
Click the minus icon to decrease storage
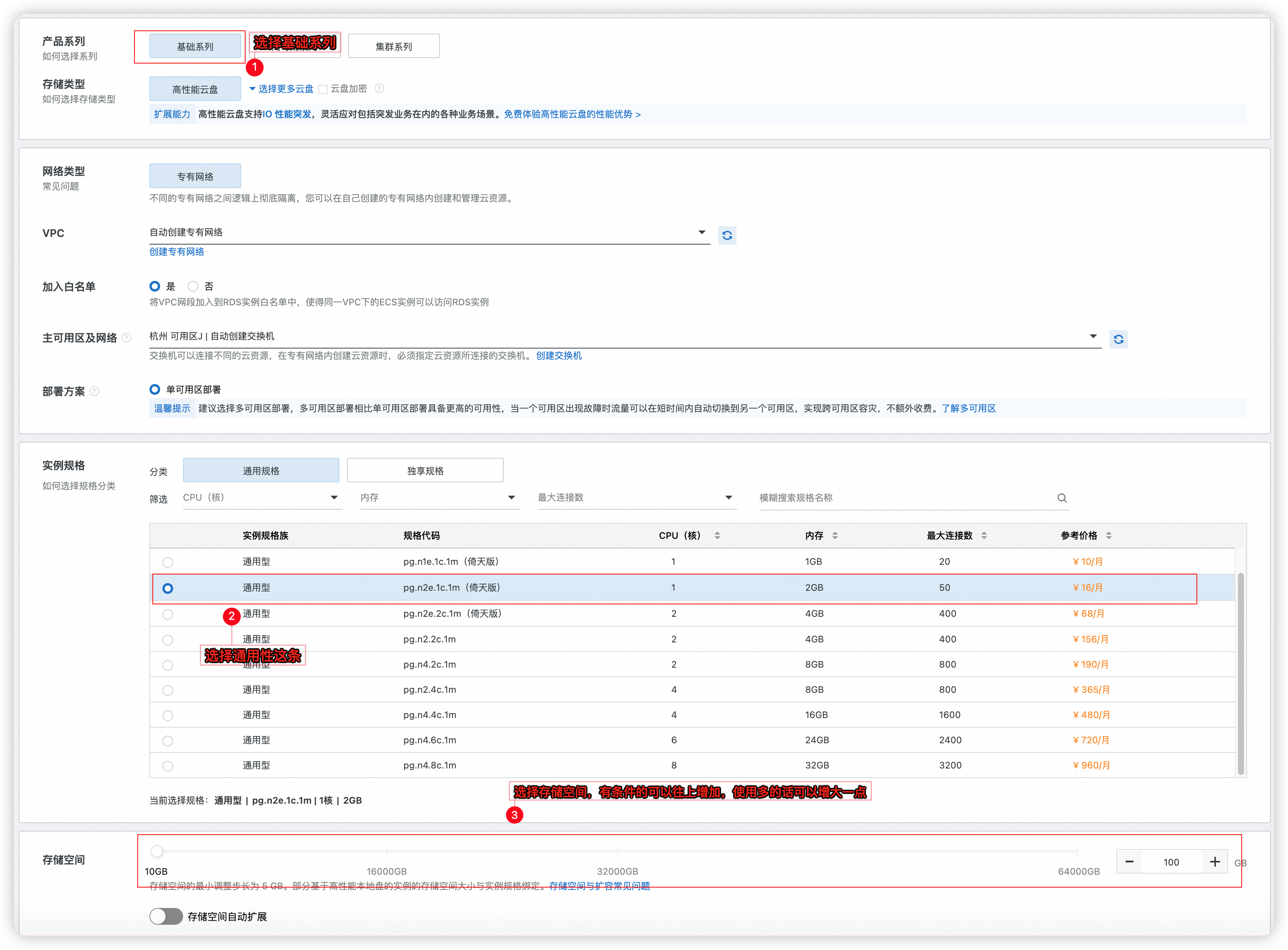pyautogui.click(x=1129, y=861)
